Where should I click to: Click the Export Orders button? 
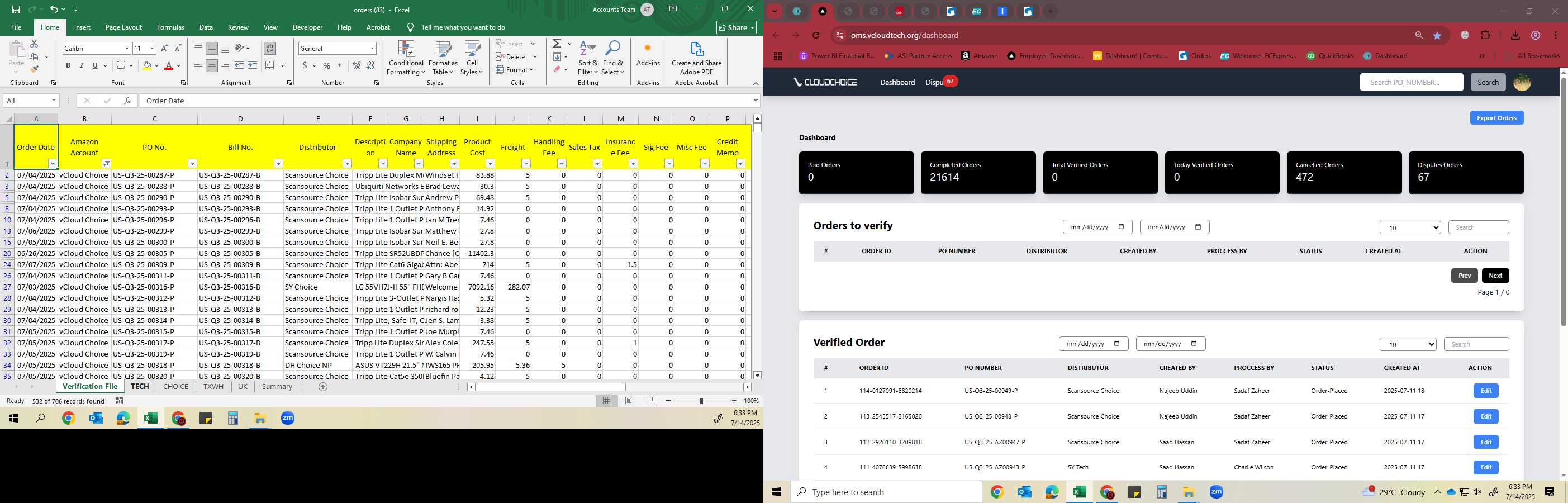[1496, 118]
